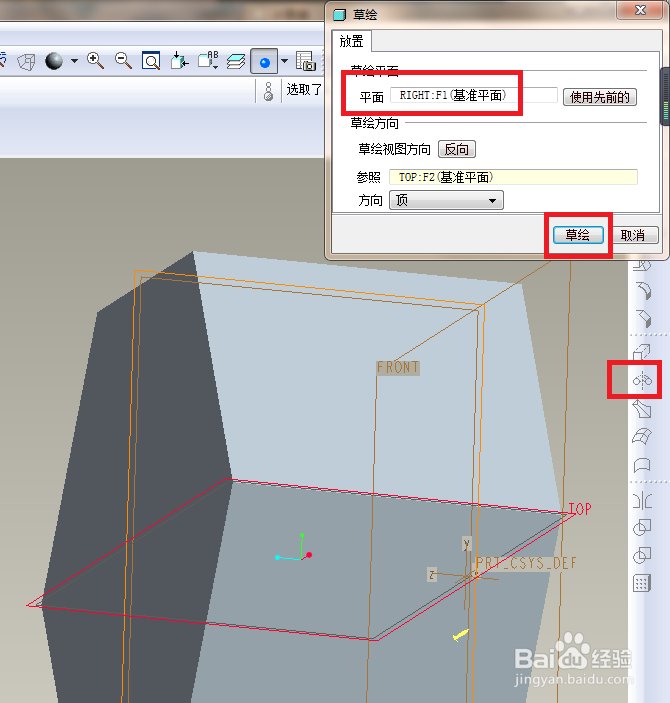Select the PRT_CSYS_DEF coordinate system label

coord(526,563)
